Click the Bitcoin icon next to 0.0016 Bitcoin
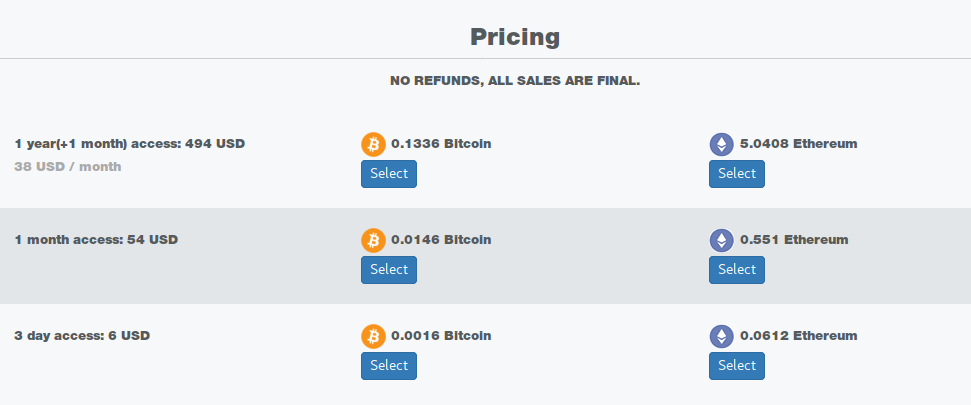 373,336
